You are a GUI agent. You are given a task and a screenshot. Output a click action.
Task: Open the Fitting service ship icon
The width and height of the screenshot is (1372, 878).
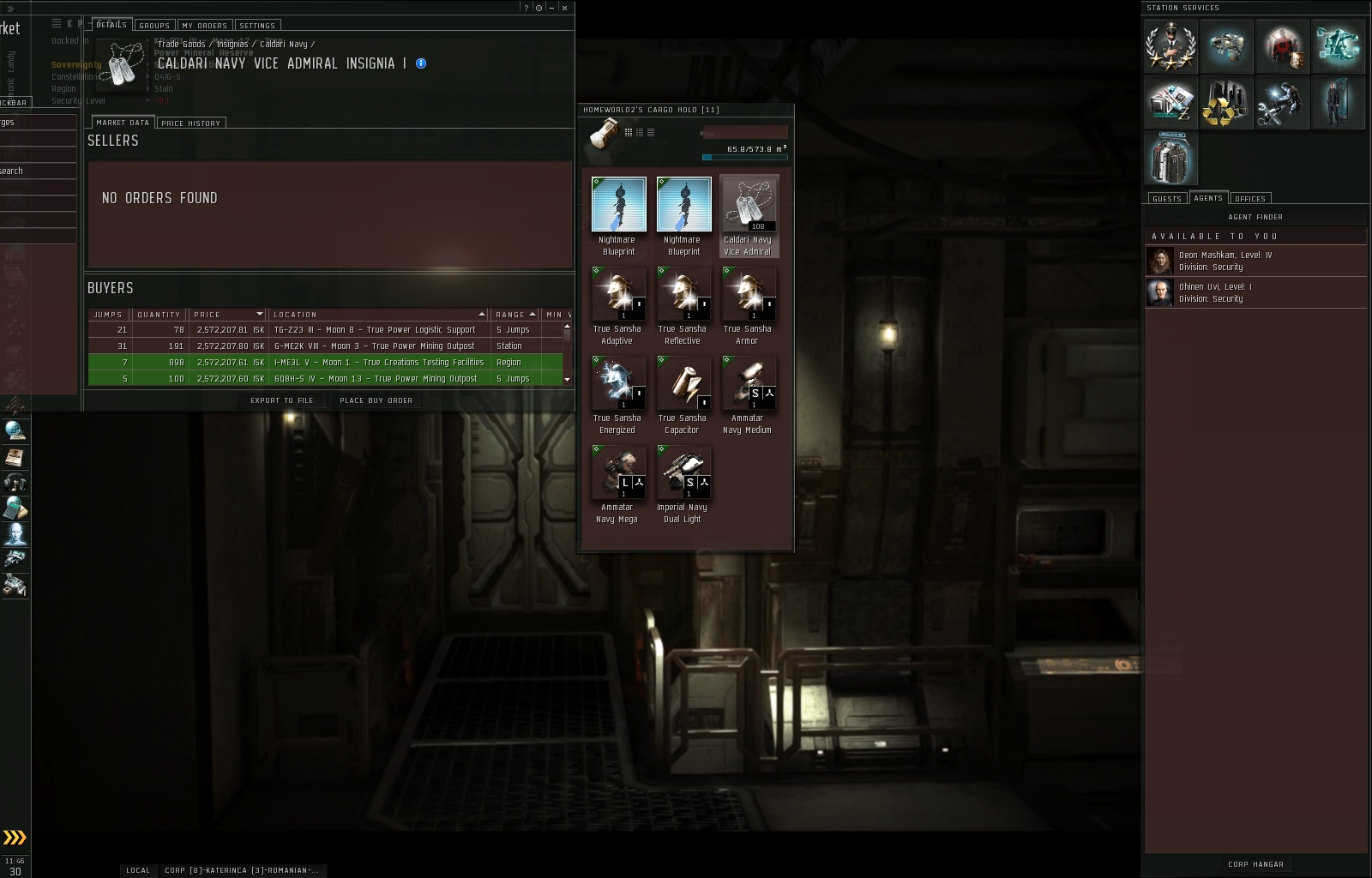point(1225,45)
